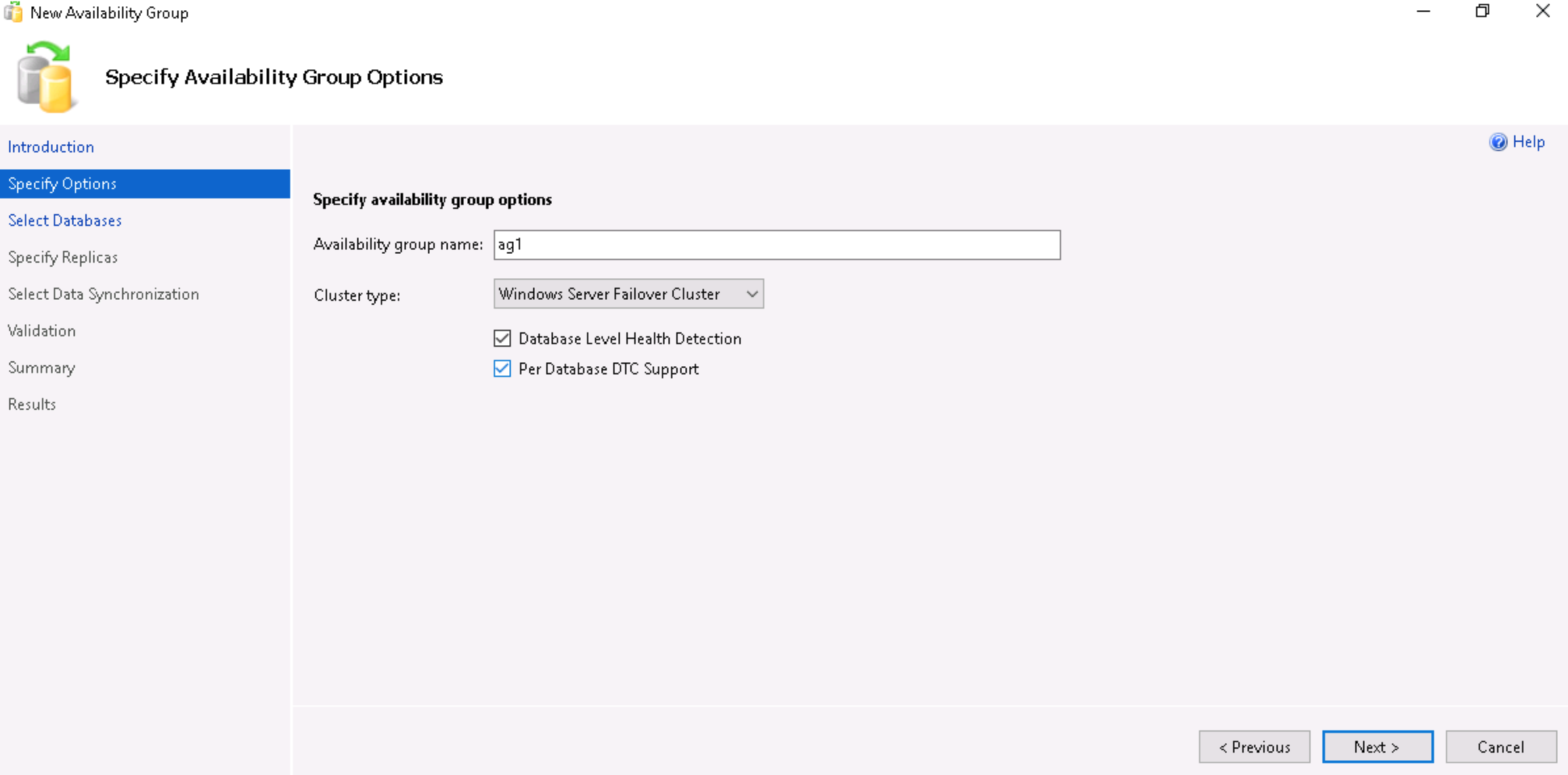Click the Next navigation icon
Viewport: 1568px width, 775px height.
(1379, 747)
